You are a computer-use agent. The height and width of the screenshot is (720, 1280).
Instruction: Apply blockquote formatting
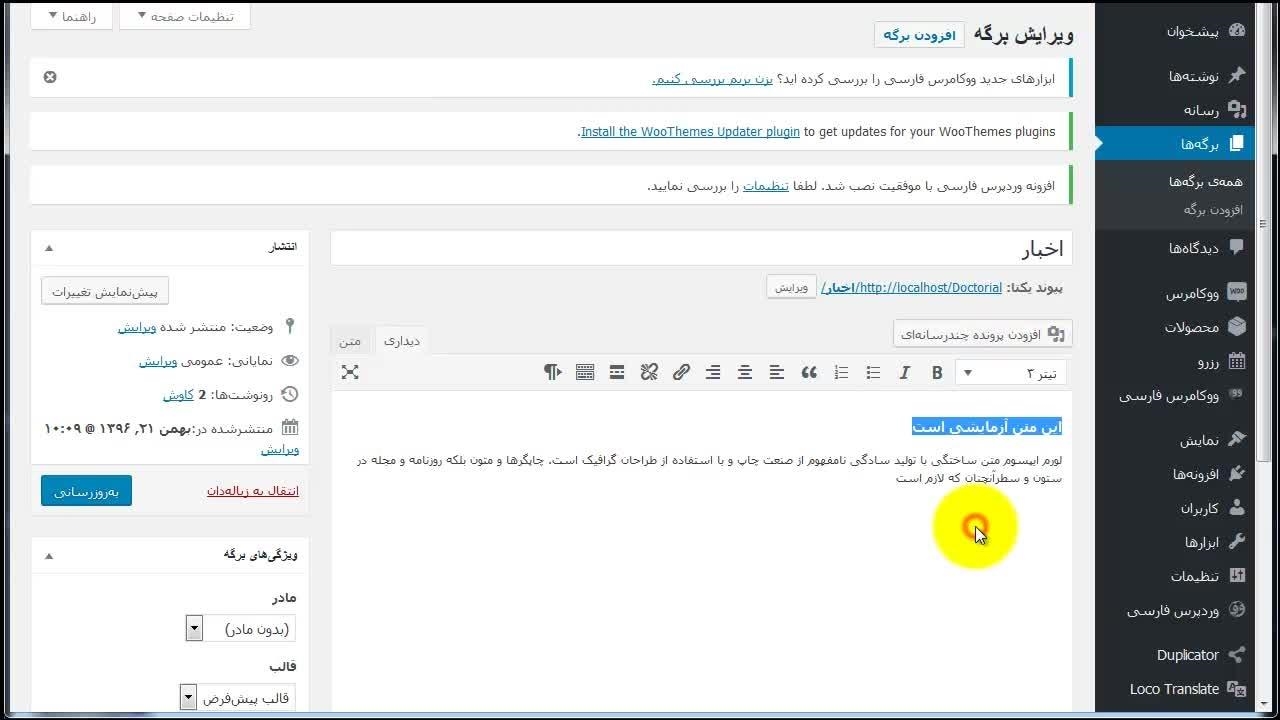point(809,373)
